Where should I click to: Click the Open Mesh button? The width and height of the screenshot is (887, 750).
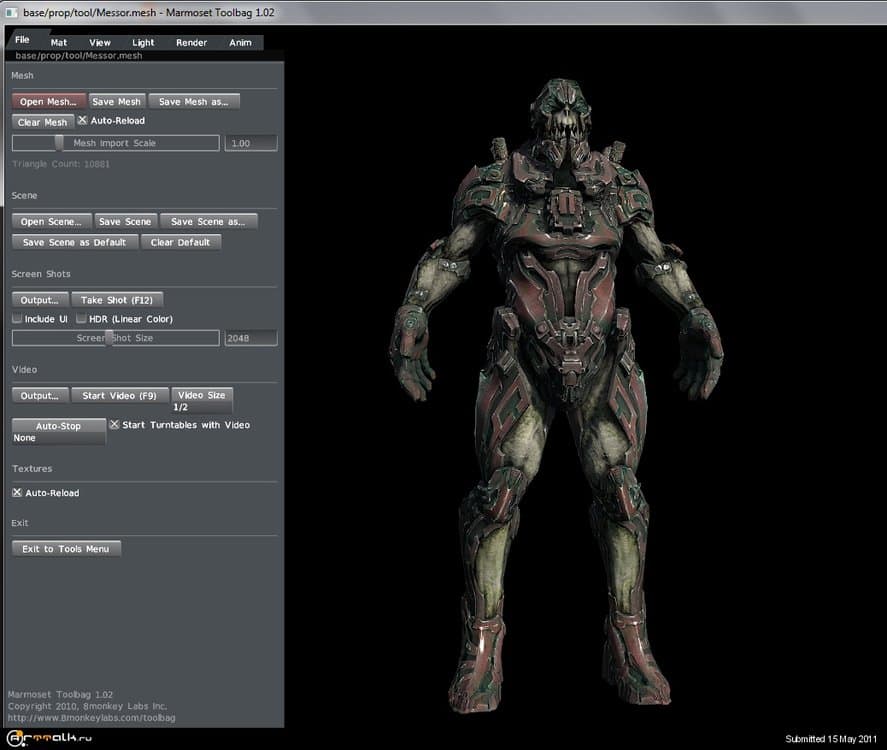48,102
